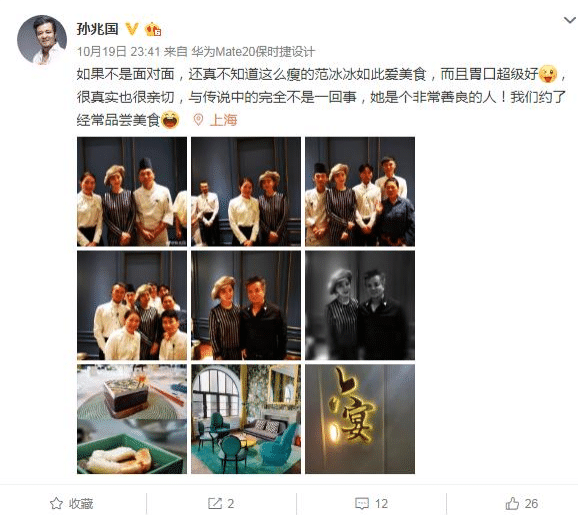Open the center photo of two people
This screenshot has height=515, width=578.
pyautogui.click(x=246, y=306)
